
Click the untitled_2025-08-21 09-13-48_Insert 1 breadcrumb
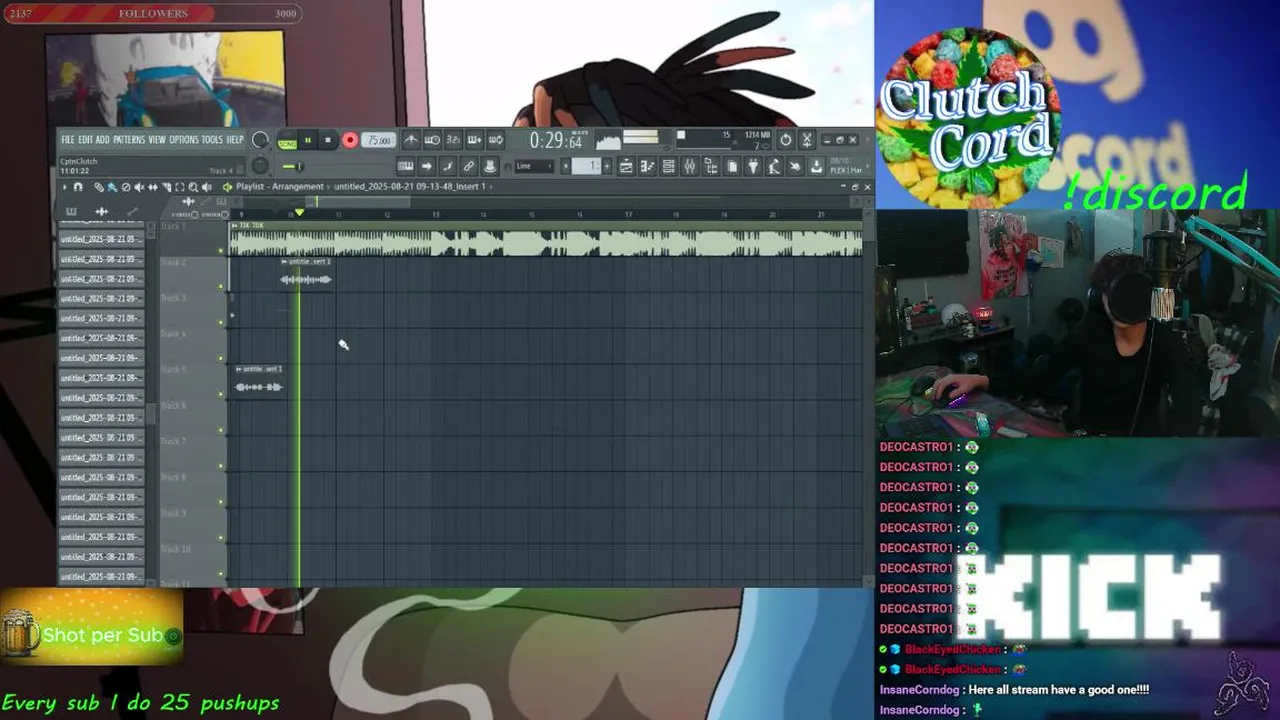[x=410, y=187]
